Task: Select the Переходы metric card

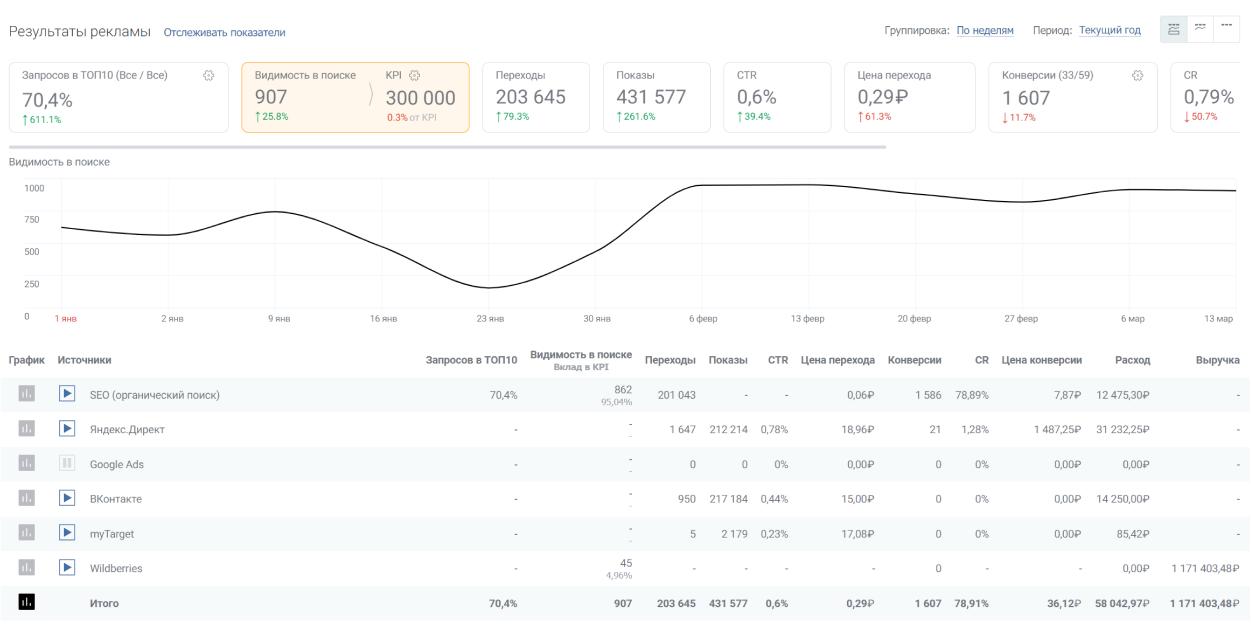Action: pyautogui.click(x=536, y=97)
